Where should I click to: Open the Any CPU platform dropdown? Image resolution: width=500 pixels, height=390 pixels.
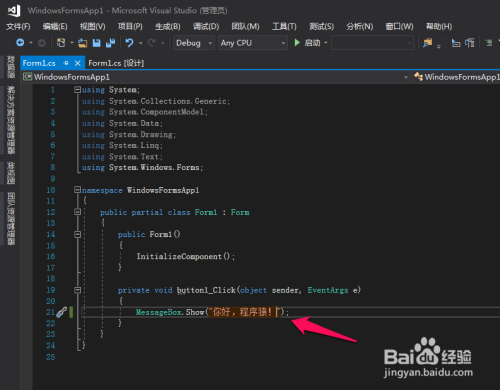253,43
